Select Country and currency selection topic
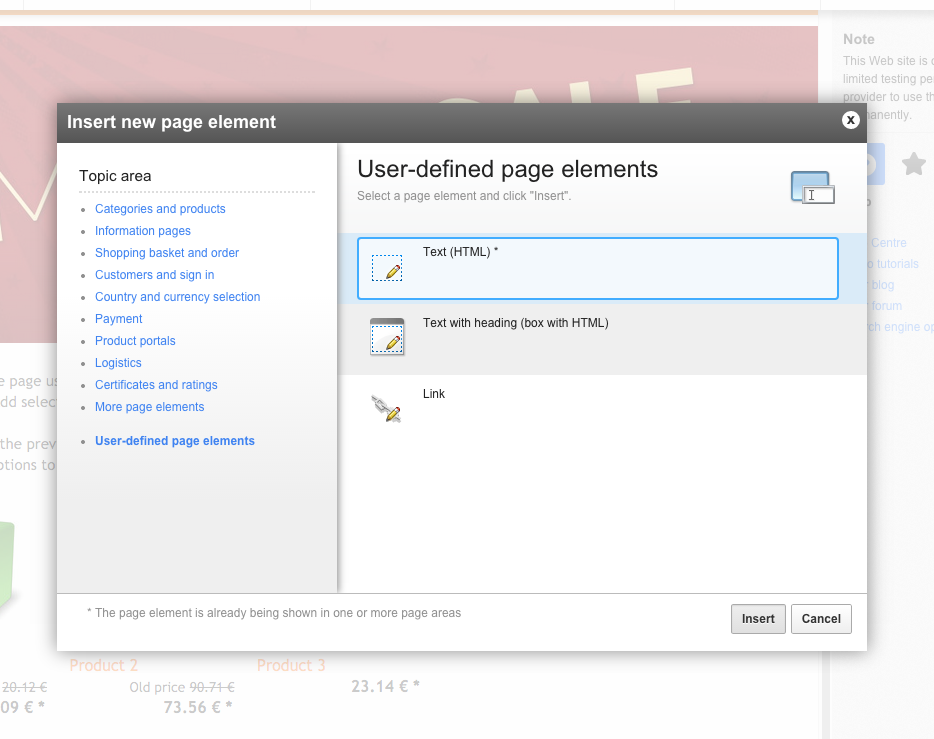934x739 pixels. (x=177, y=297)
